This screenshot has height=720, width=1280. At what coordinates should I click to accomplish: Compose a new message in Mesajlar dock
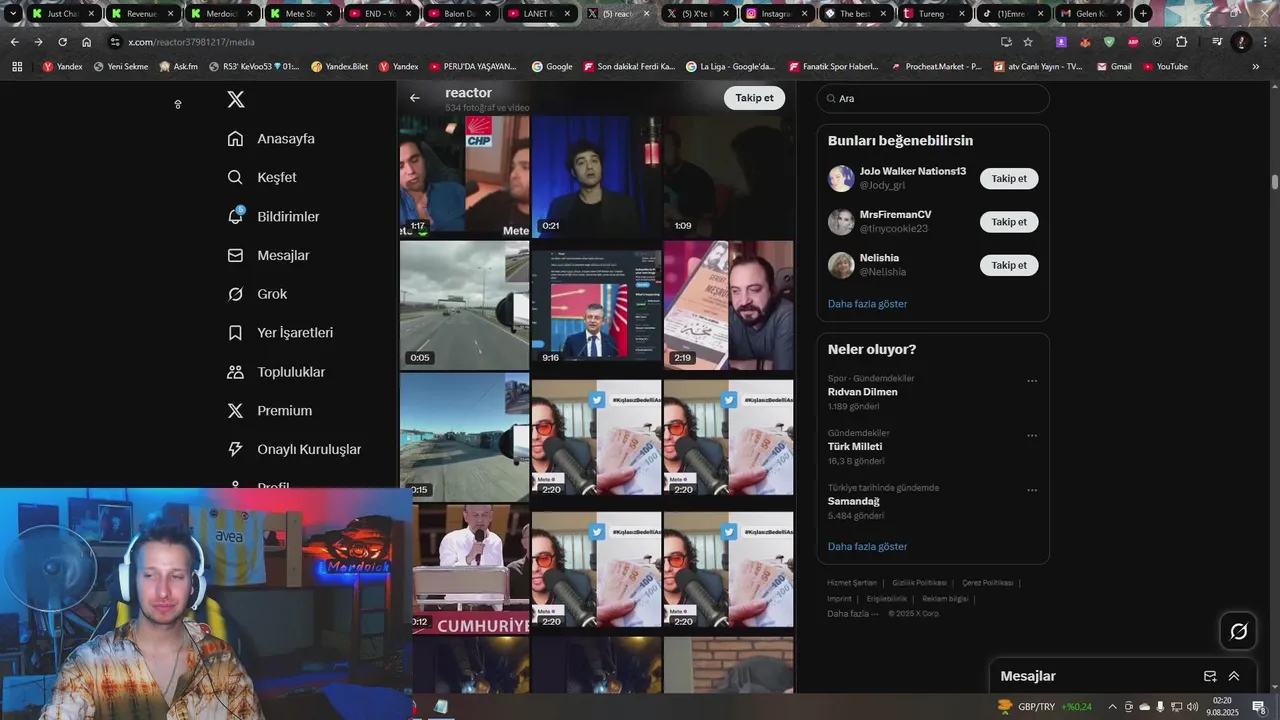point(1210,676)
